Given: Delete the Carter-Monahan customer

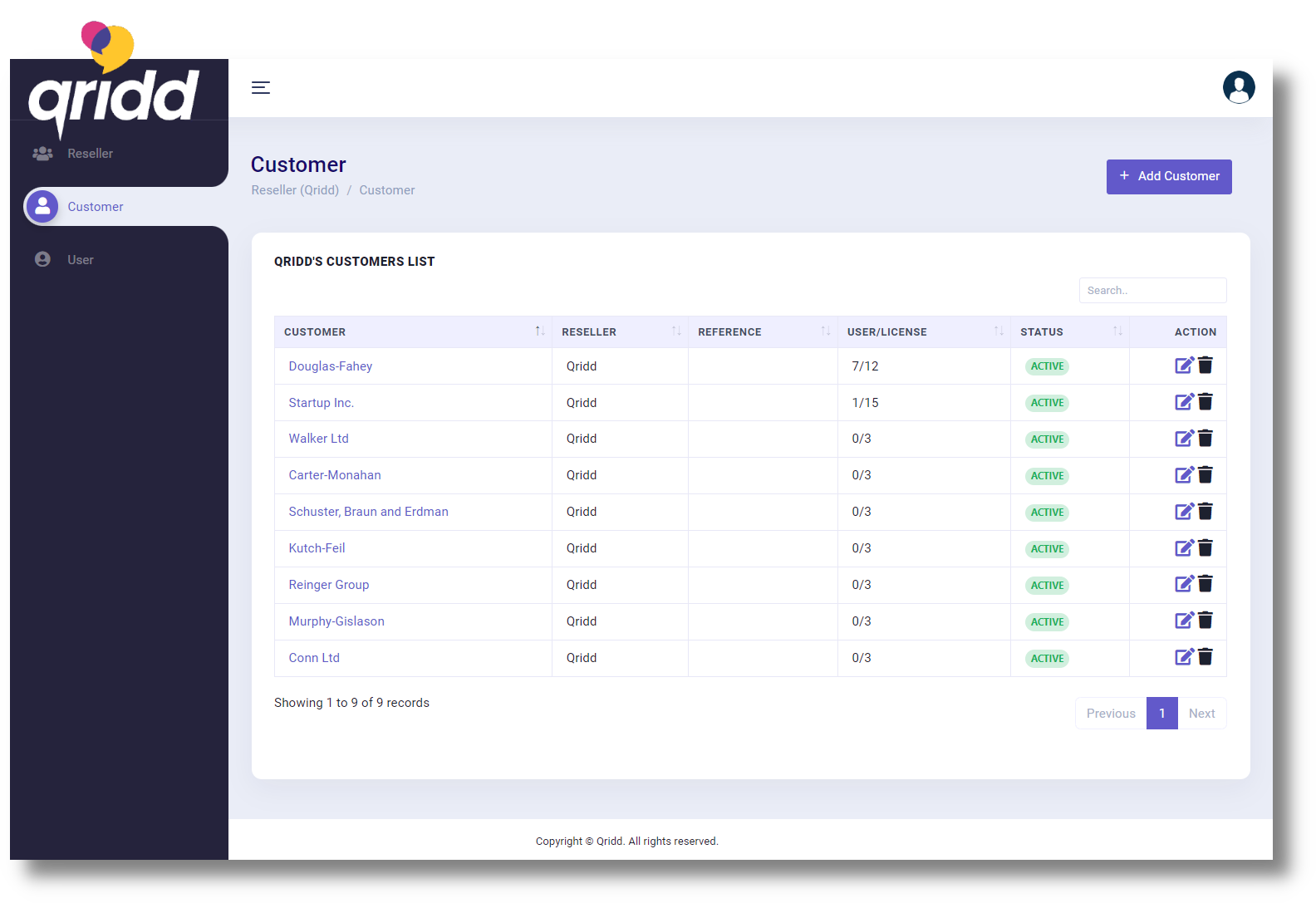Looking at the screenshot, I should 1206,475.
